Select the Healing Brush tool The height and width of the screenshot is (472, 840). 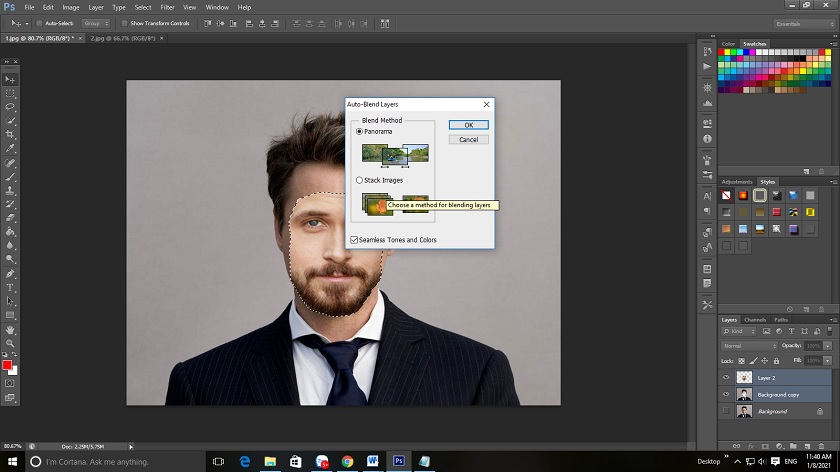click(10, 163)
